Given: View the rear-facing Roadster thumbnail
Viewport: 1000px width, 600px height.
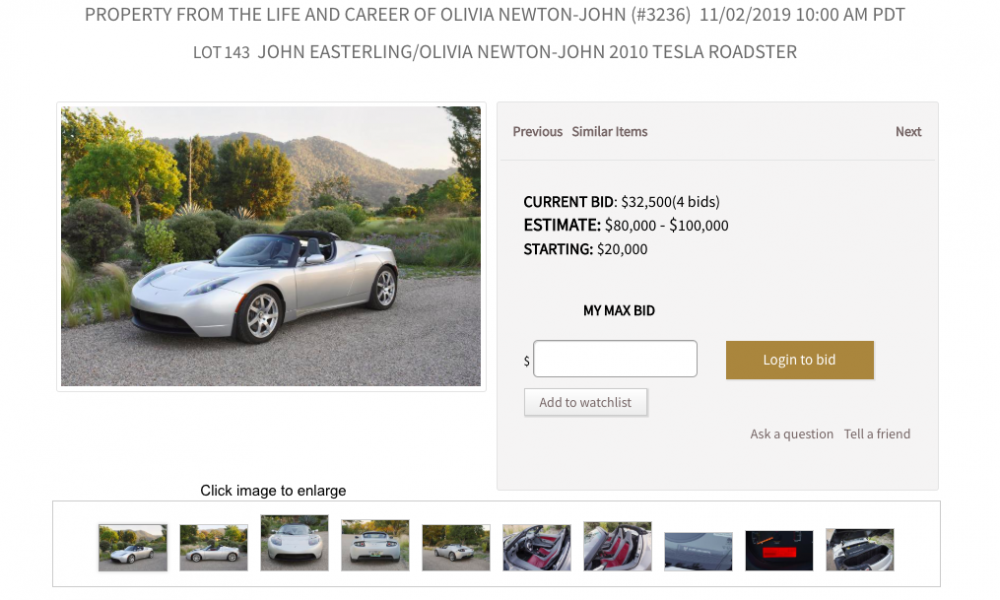Looking at the screenshot, I should pos(375,545).
